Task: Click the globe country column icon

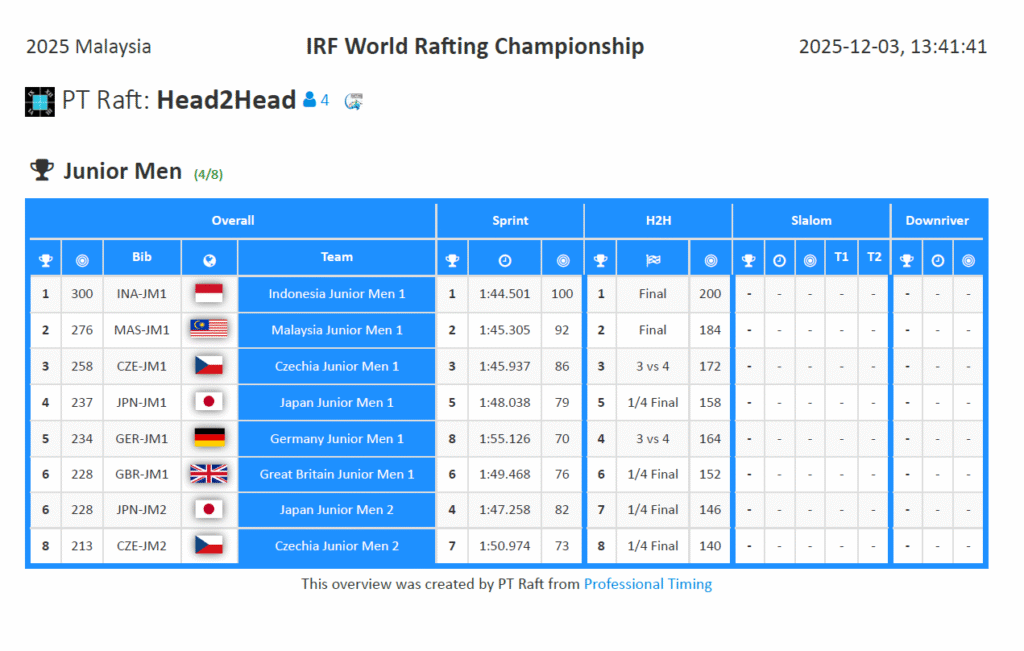Action: click(209, 261)
